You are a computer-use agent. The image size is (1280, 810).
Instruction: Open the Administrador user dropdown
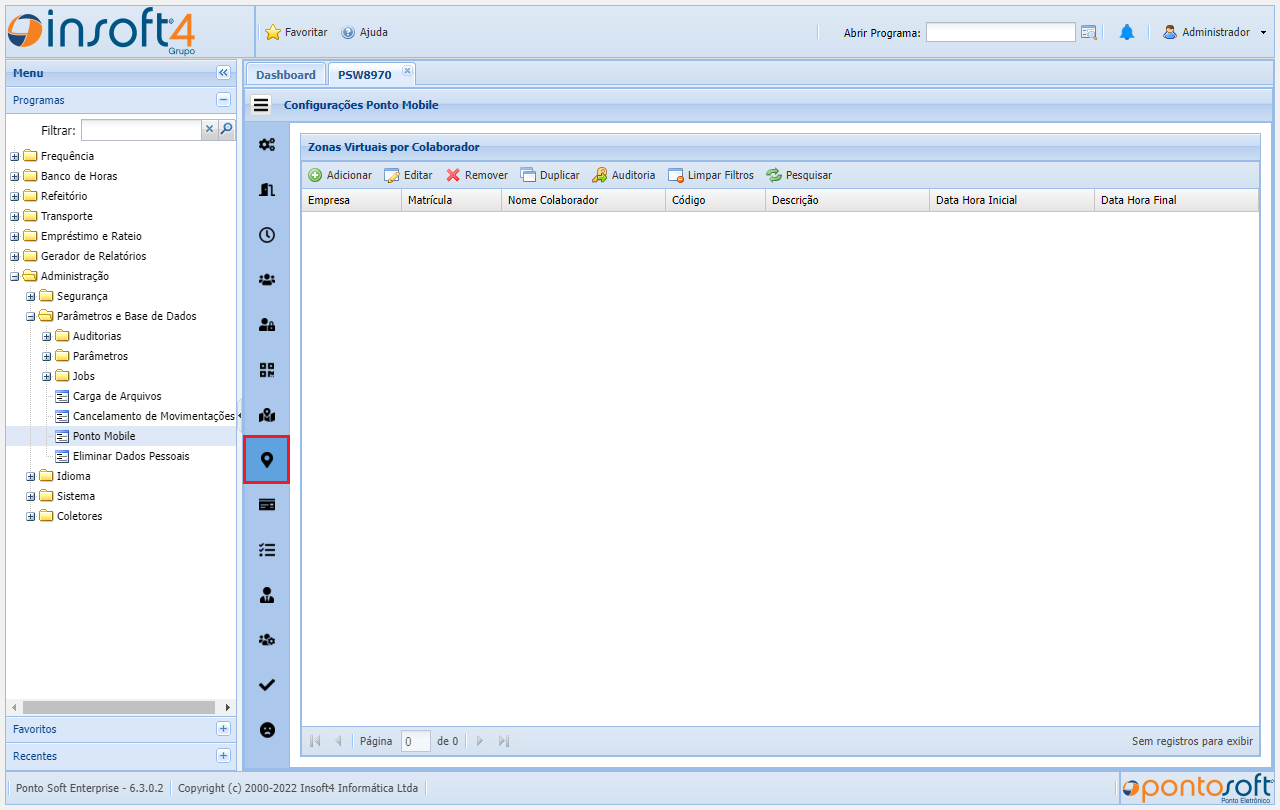[1214, 33]
